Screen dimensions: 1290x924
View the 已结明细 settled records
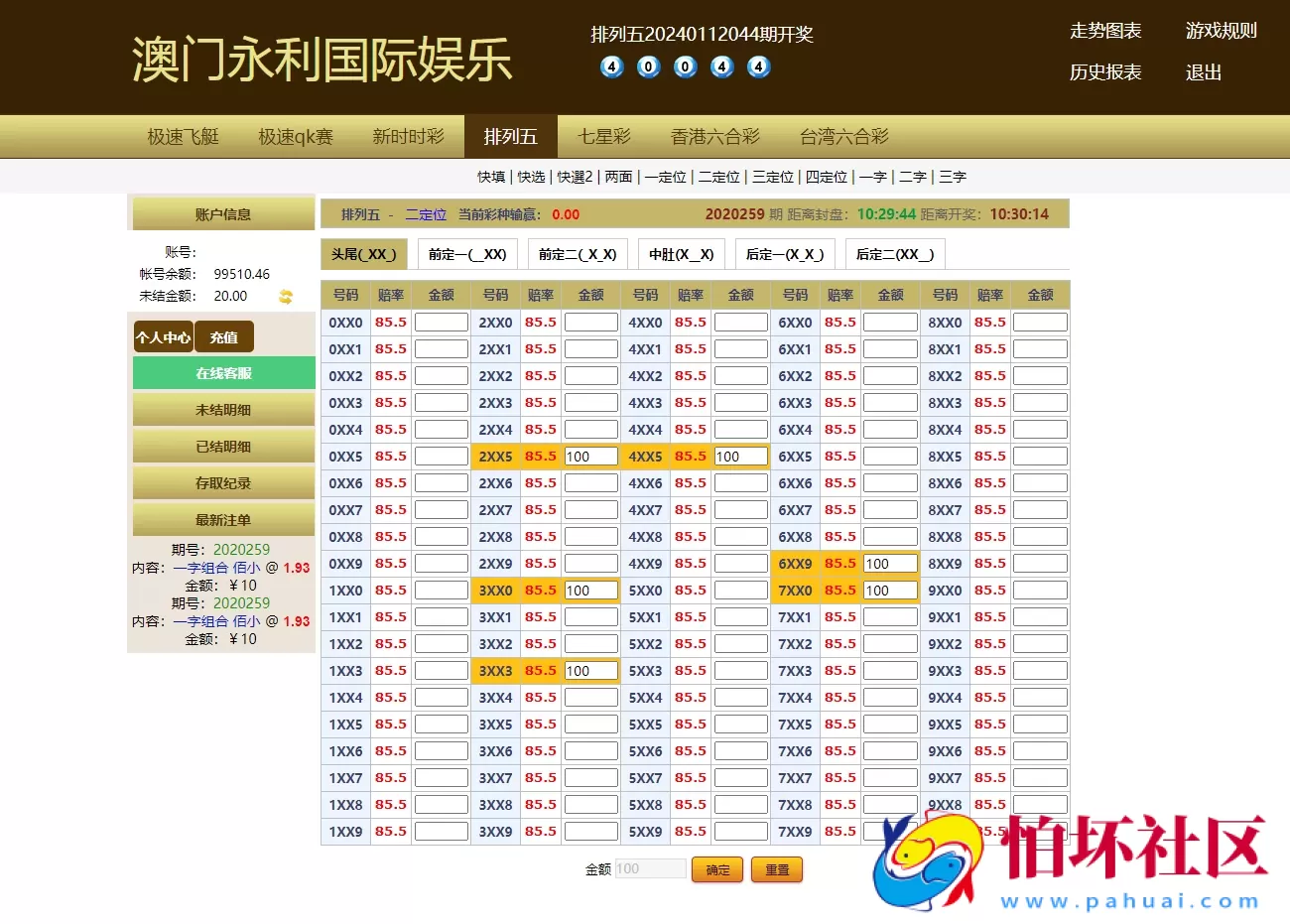pos(222,446)
